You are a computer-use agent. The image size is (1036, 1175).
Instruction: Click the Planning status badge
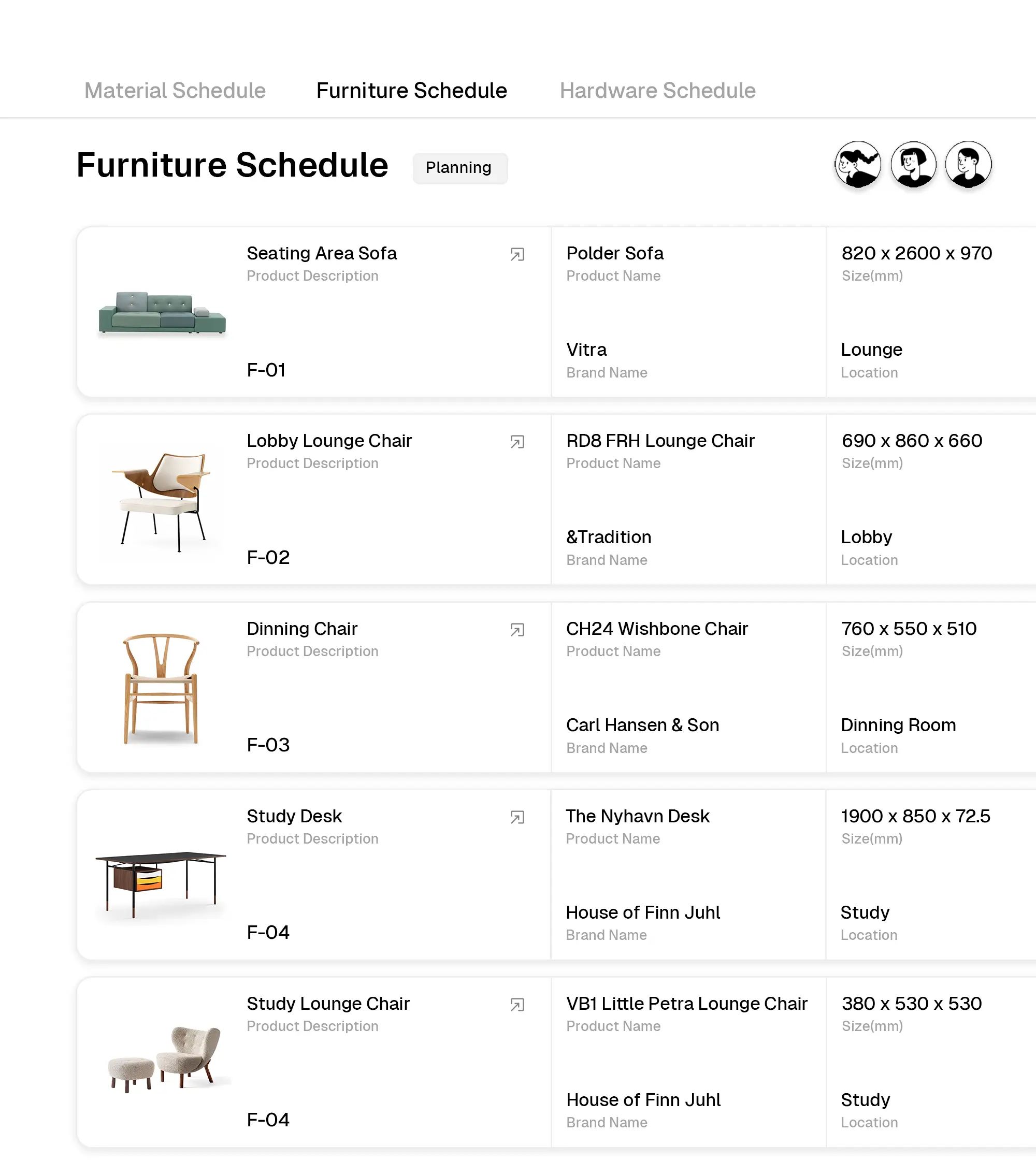click(459, 168)
